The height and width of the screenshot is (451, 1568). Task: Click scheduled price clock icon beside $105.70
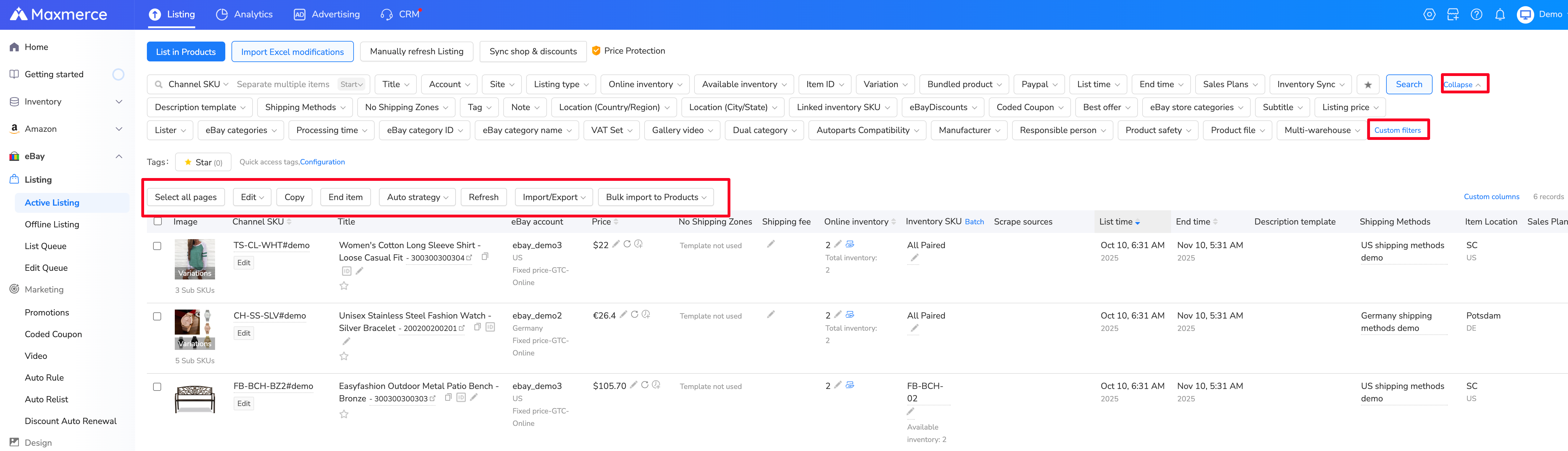[656, 385]
